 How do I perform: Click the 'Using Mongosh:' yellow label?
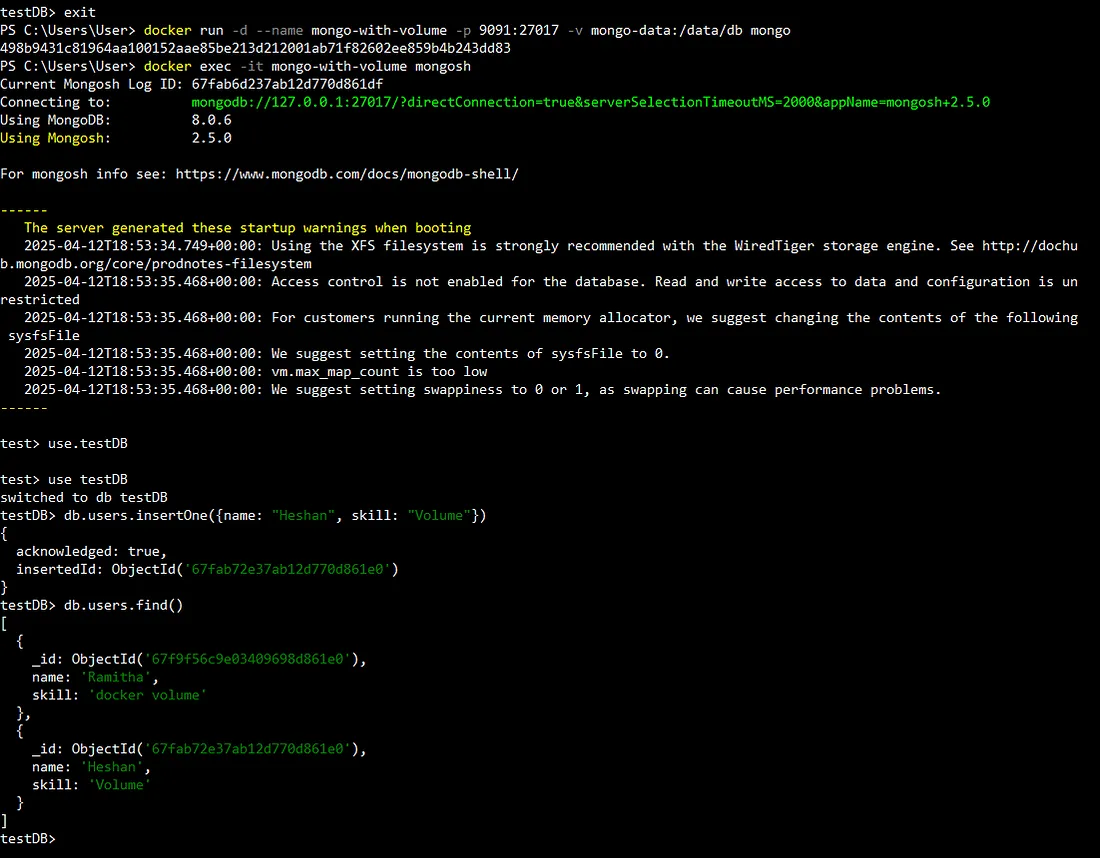[x=55, y=138]
